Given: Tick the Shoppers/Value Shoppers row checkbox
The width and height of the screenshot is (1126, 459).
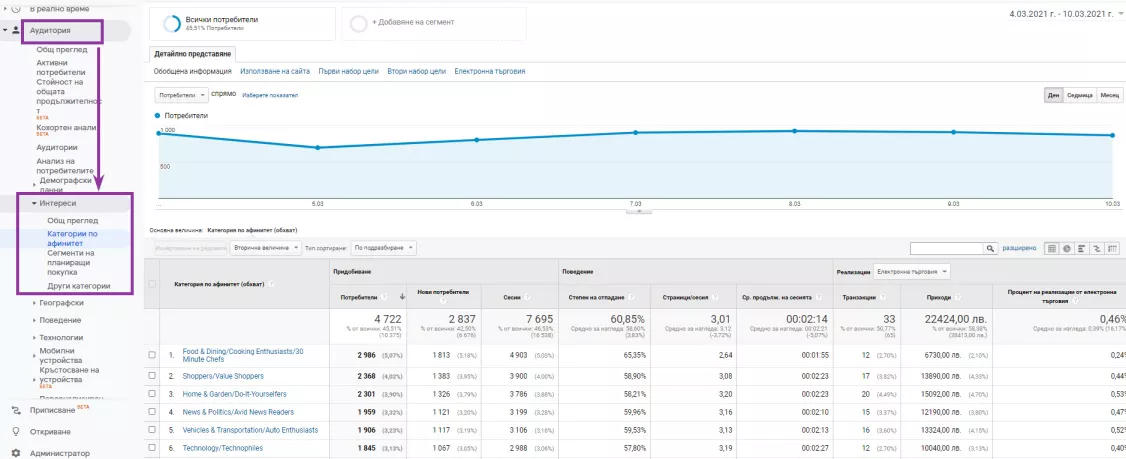Looking at the screenshot, I should point(152,376).
